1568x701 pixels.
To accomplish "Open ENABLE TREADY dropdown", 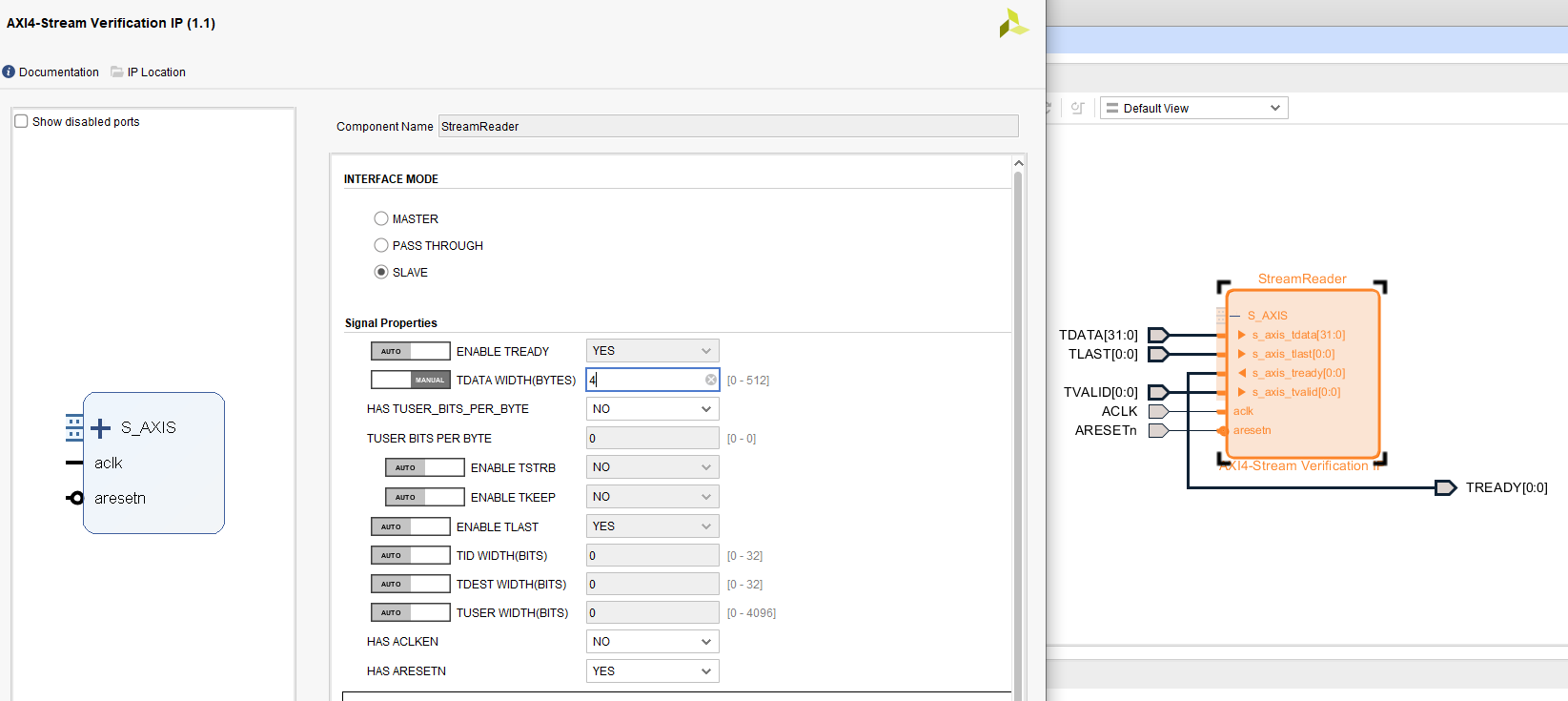I will [x=652, y=351].
